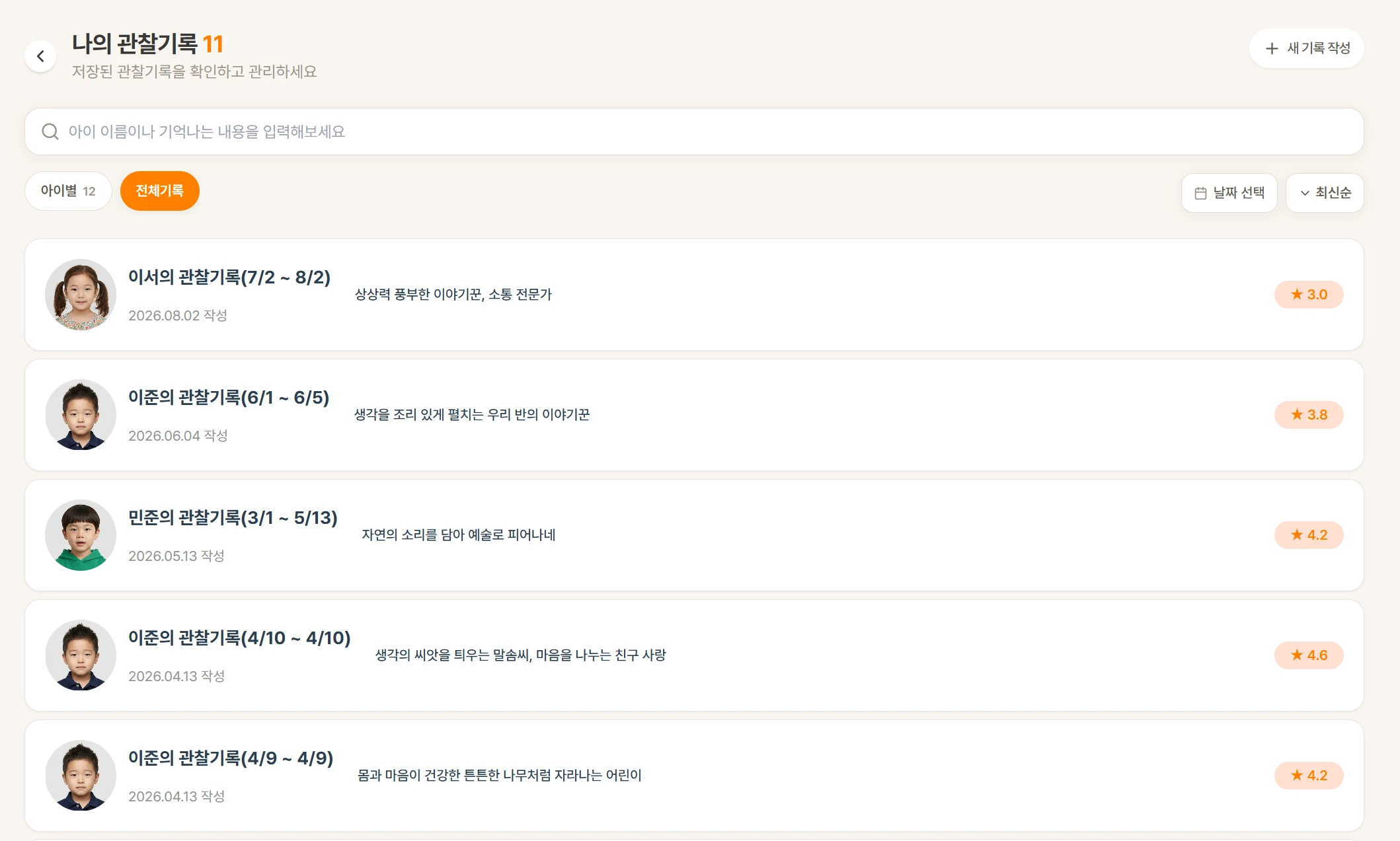
Task: Switch to the 아이별 tab
Action: click(68, 191)
